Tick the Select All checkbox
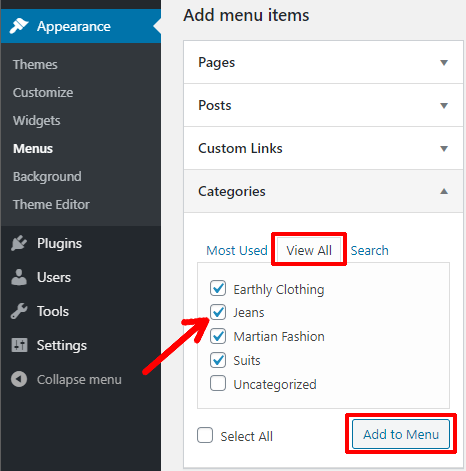 point(205,435)
